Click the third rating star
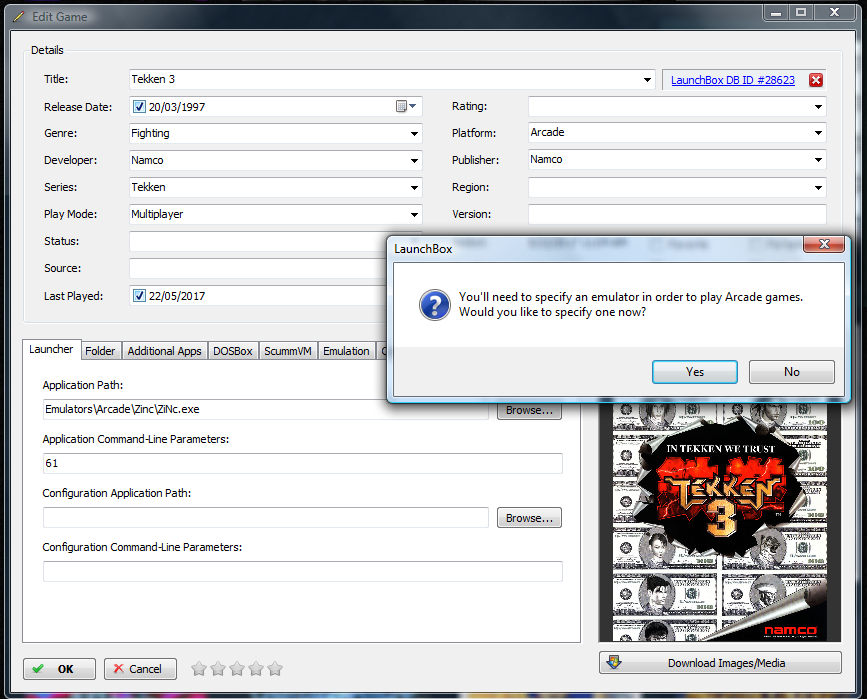The height and width of the screenshot is (699, 867). pos(237,669)
